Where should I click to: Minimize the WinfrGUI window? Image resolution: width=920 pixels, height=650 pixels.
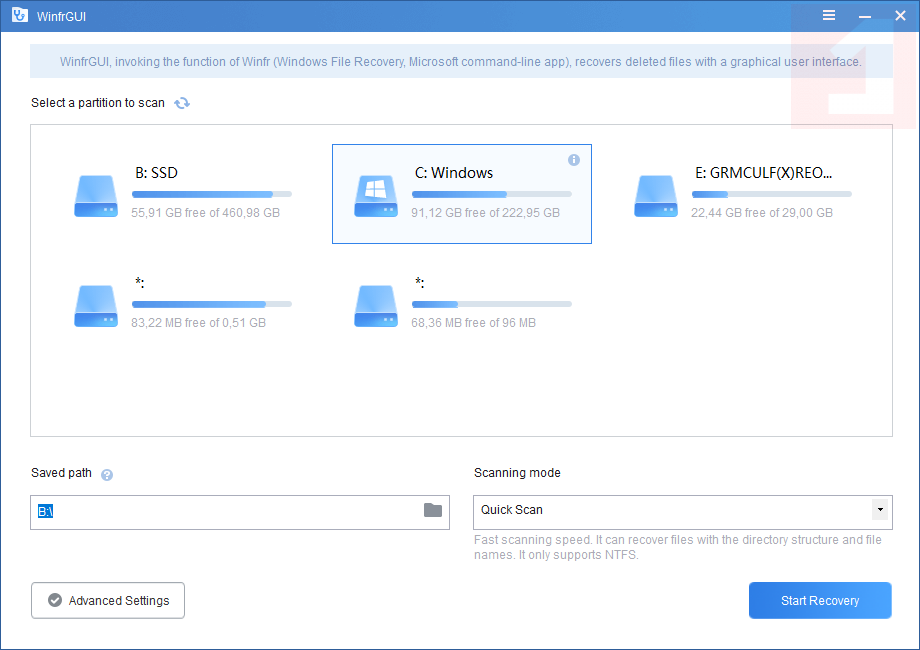pos(865,16)
